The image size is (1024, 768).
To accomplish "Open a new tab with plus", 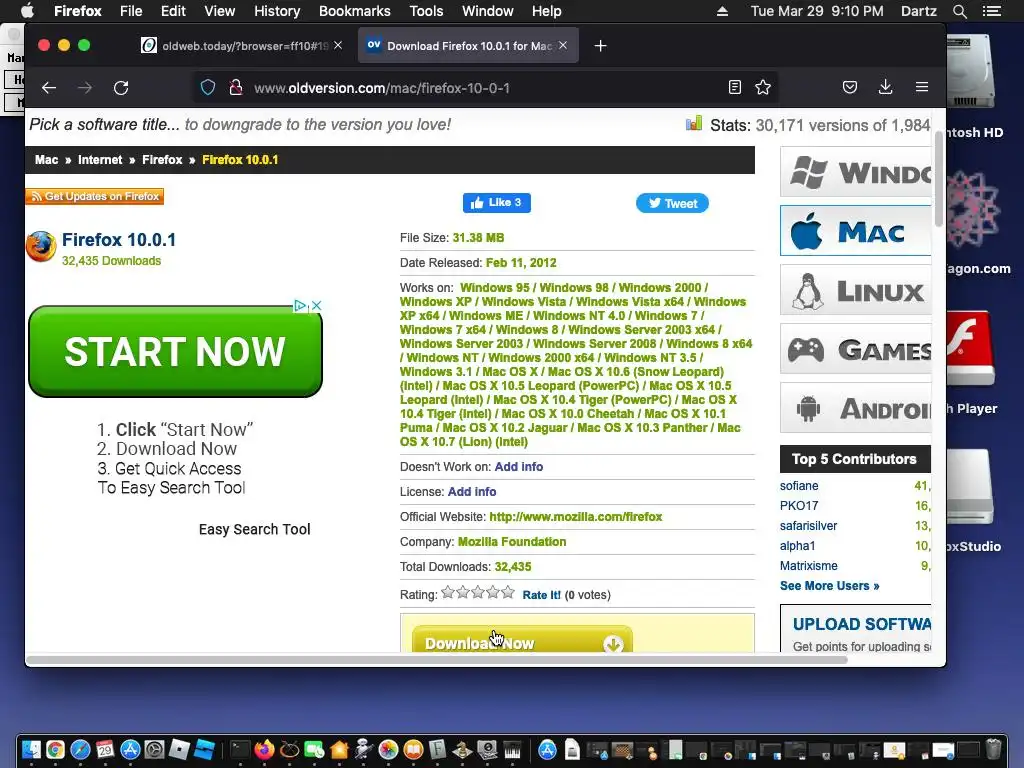I will point(601,46).
